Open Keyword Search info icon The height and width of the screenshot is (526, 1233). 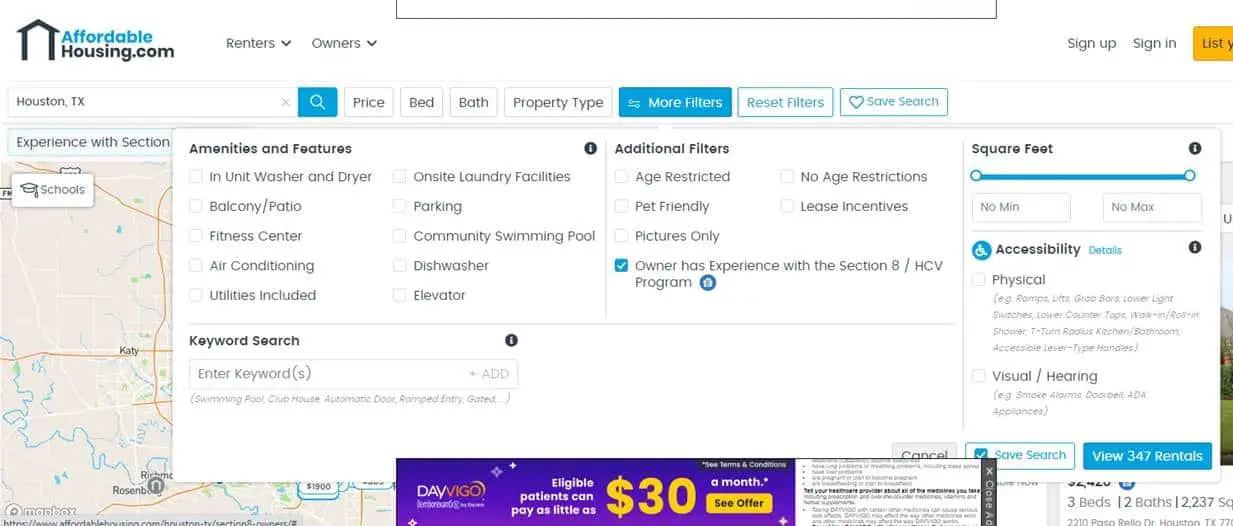(x=511, y=340)
